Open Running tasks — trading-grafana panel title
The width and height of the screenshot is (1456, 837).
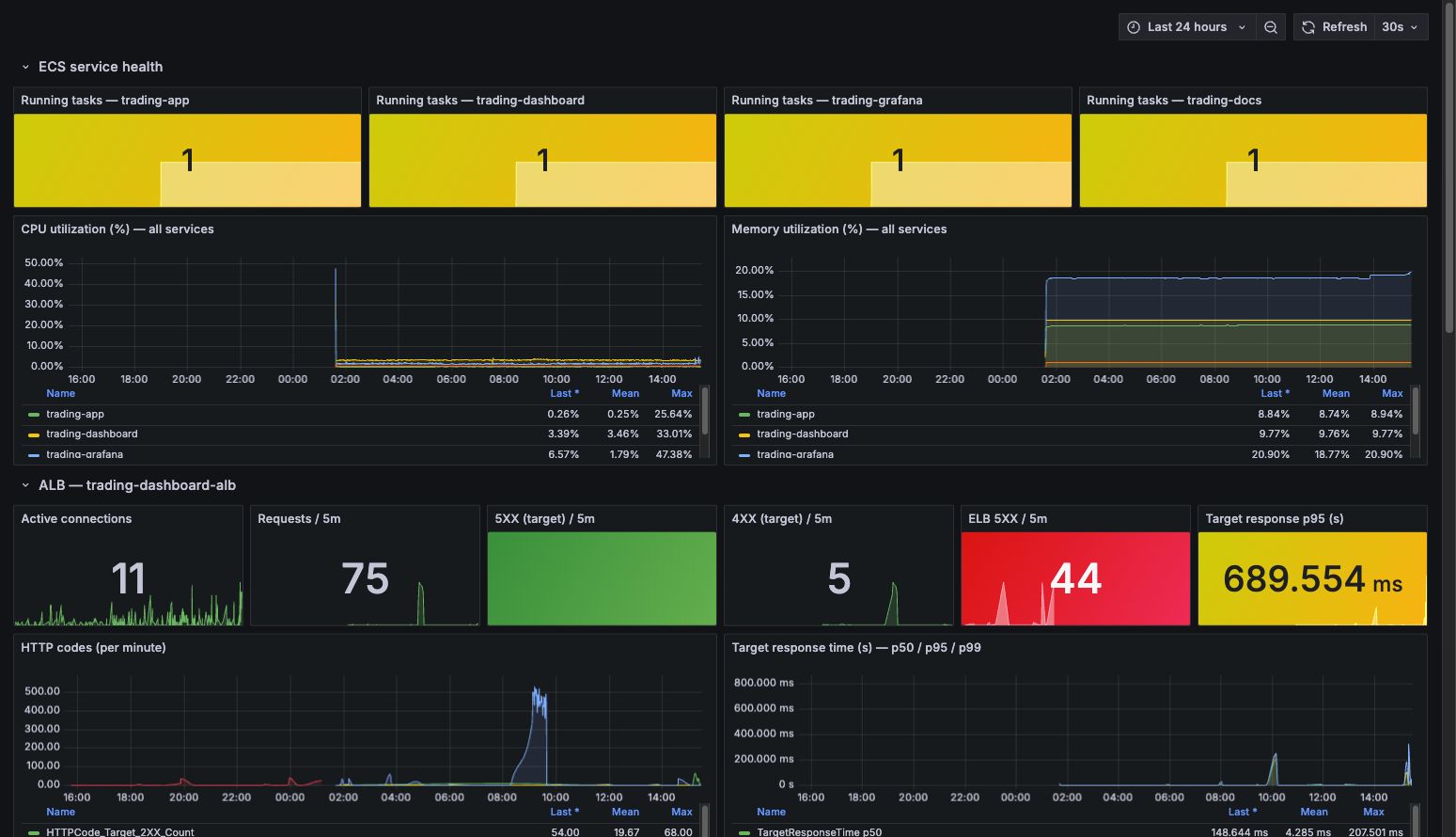point(827,101)
